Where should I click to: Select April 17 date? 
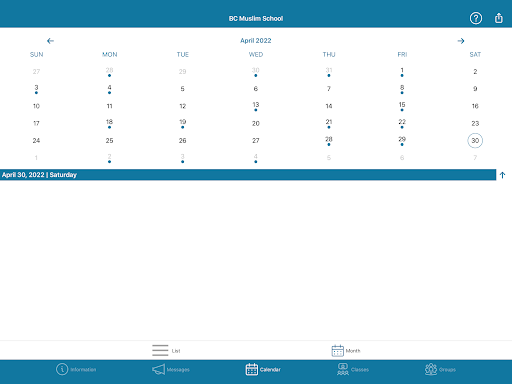tap(36, 123)
